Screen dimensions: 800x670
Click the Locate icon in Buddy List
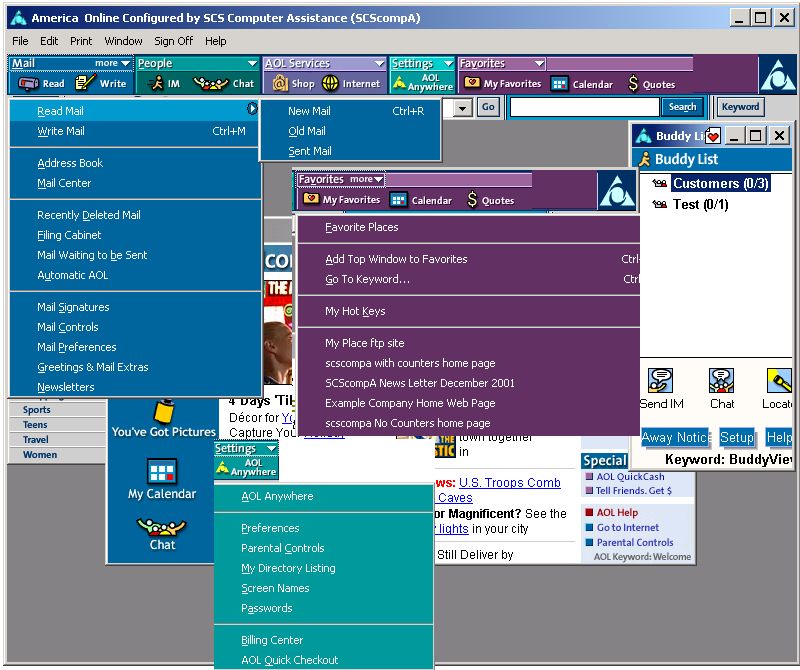click(779, 381)
